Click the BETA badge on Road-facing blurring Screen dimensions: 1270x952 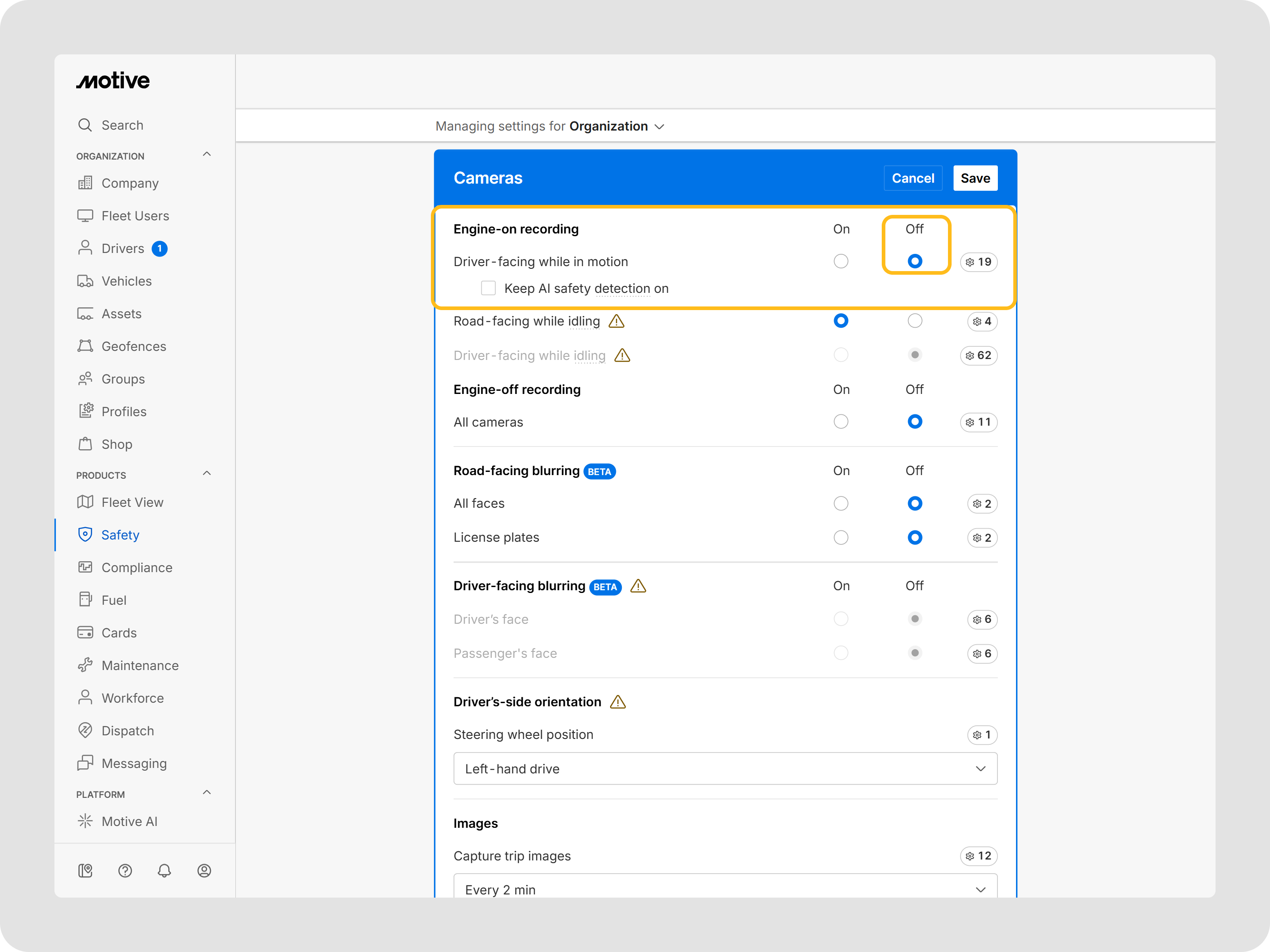[x=600, y=471]
